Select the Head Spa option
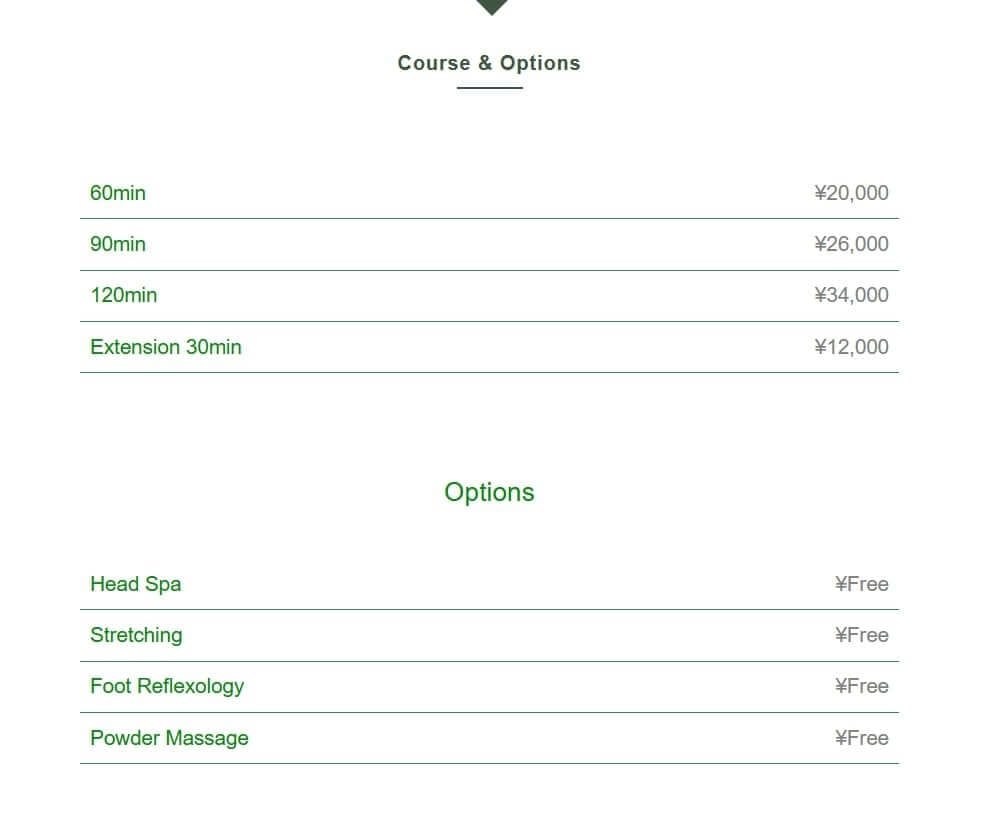Viewport: 983px width, 817px height. (136, 584)
